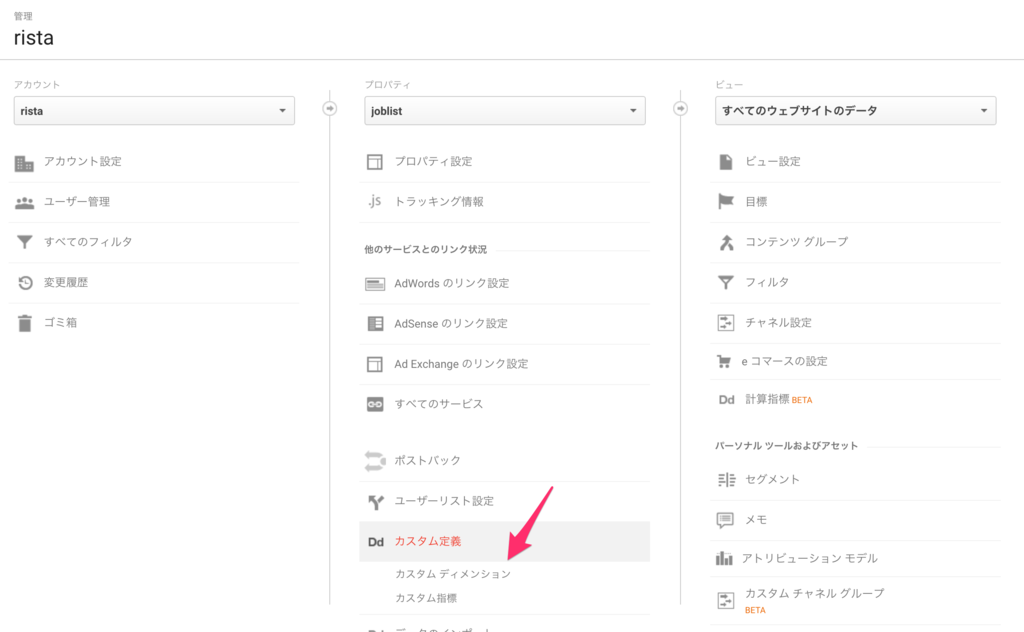The image size is (1024, 632).
Task: Click the カスタム チャネル グループ icon
Action: pos(726,601)
